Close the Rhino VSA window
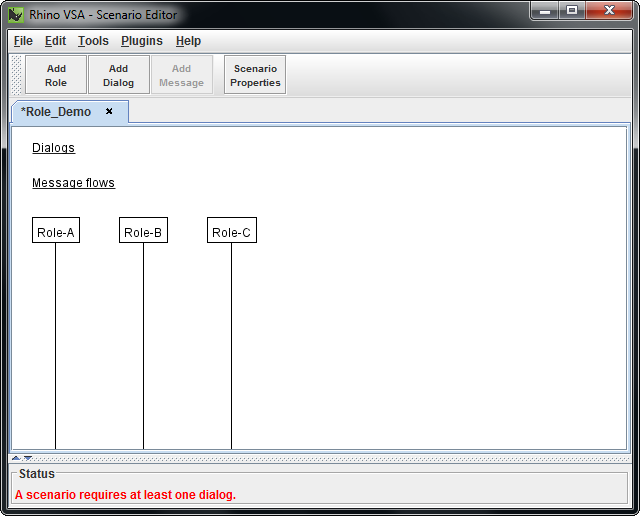Screen dimensions: 640x516 coord(609,10)
